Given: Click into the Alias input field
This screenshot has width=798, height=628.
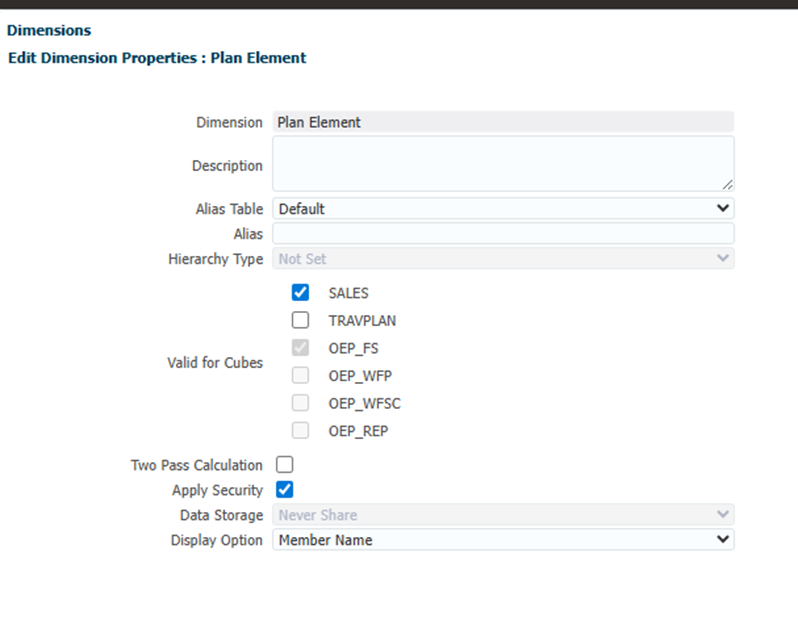Looking at the screenshot, I should (x=503, y=234).
